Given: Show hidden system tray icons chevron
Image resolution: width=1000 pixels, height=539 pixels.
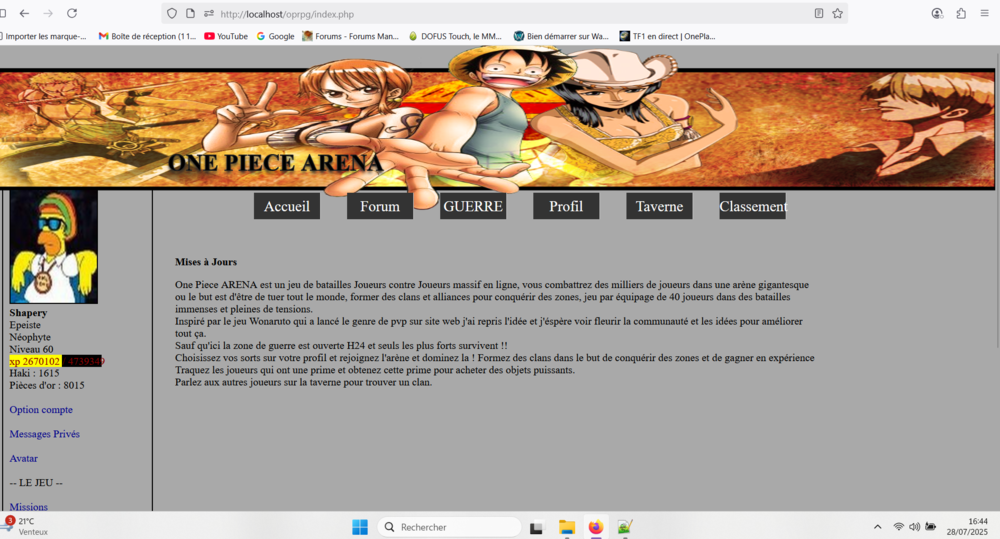Looking at the screenshot, I should 878,527.
